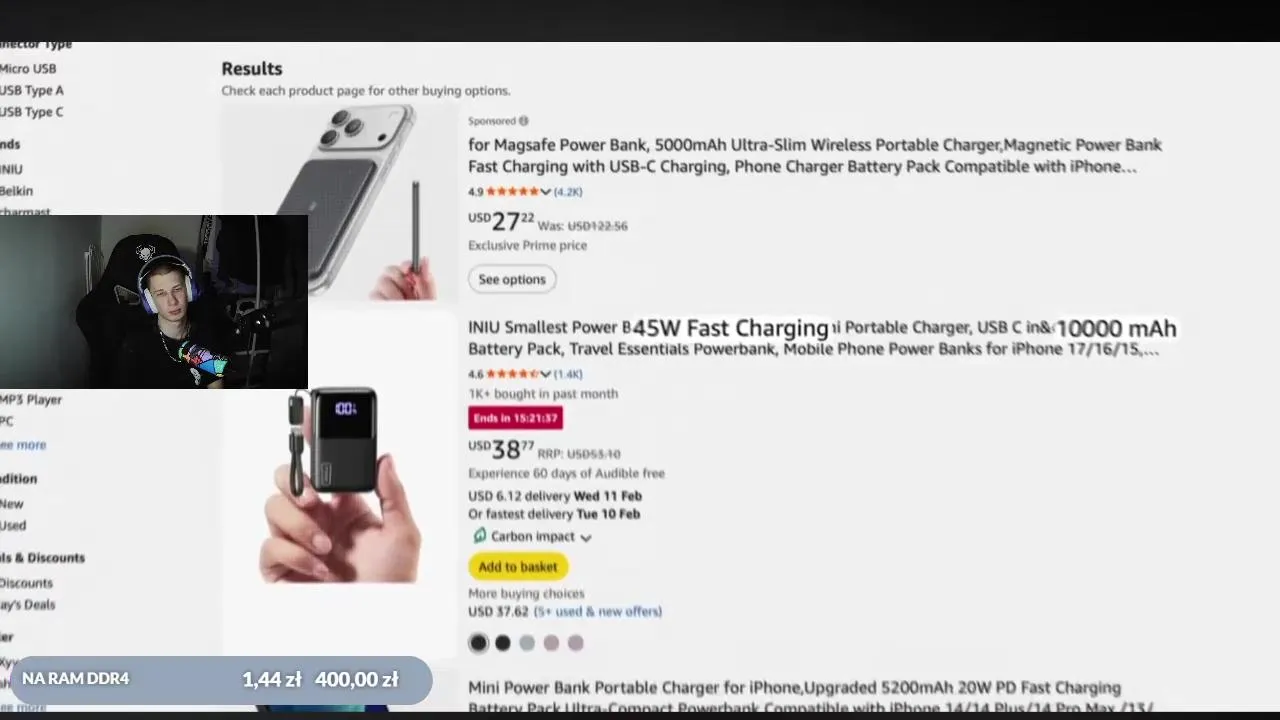Open Today's Deals filter link
The height and width of the screenshot is (720, 1280).
[x=28, y=604]
